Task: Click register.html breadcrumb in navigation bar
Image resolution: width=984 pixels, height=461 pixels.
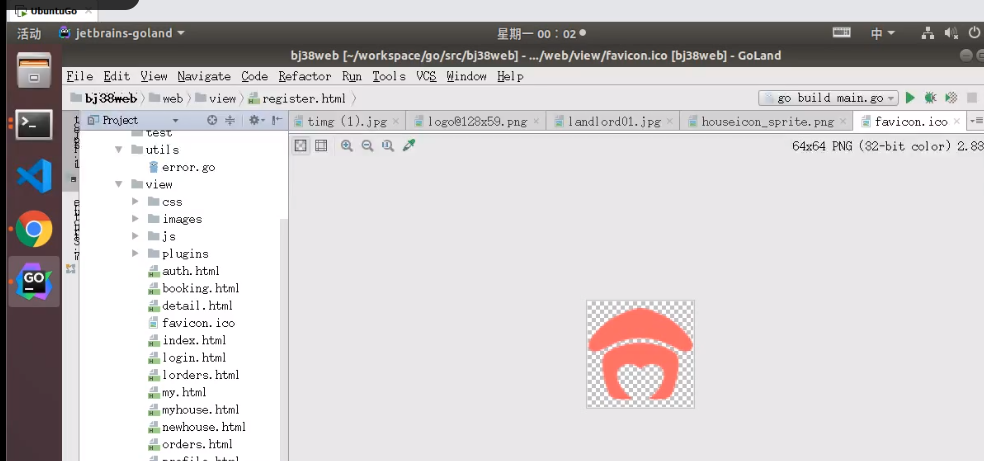Action: (x=296, y=98)
